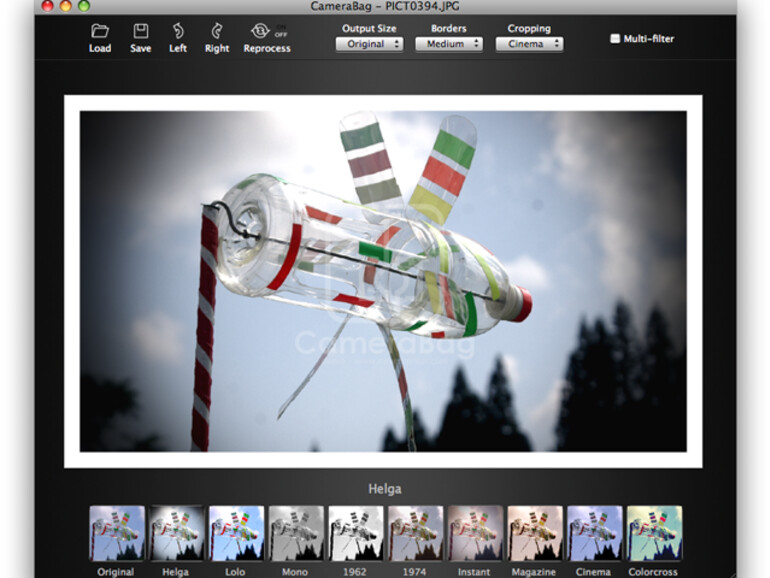Viewport: 770px width, 578px height.
Task: Enable the Multi-filter checkbox
Action: pos(615,39)
